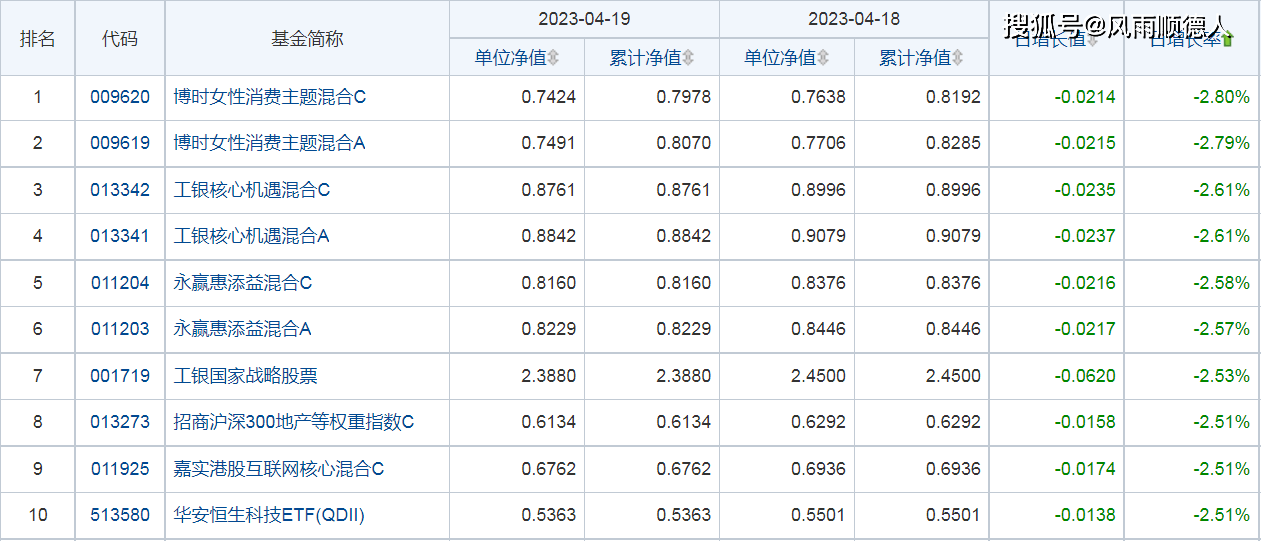Open fund code 009620 link
This screenshot has width=1261, height=541.
[120, 97]
